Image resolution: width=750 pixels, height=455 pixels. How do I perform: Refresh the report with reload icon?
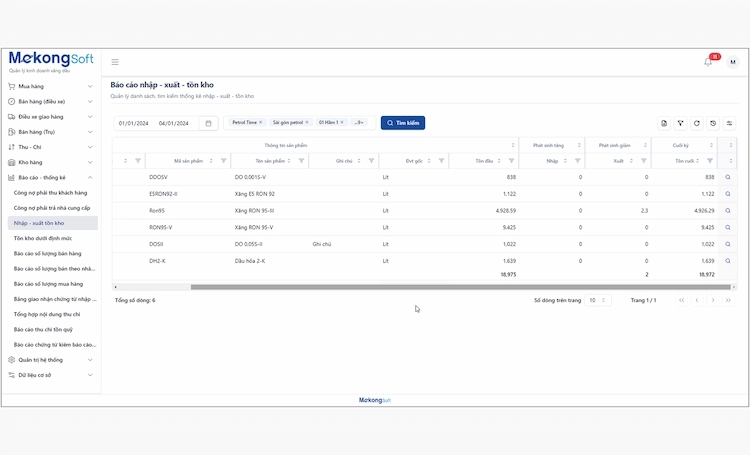[696, 123]
